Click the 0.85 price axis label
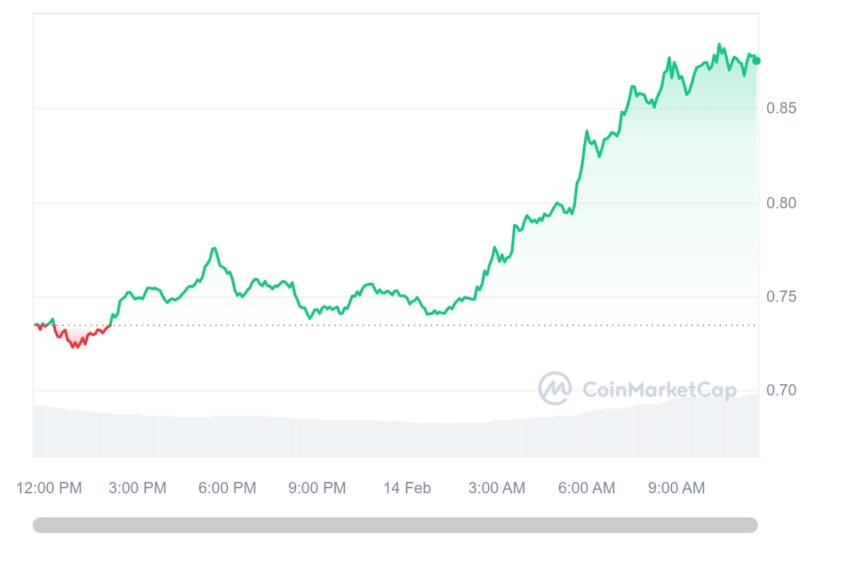Image resolution: width=850 pixels, height=567 pixels. (781, 108)
